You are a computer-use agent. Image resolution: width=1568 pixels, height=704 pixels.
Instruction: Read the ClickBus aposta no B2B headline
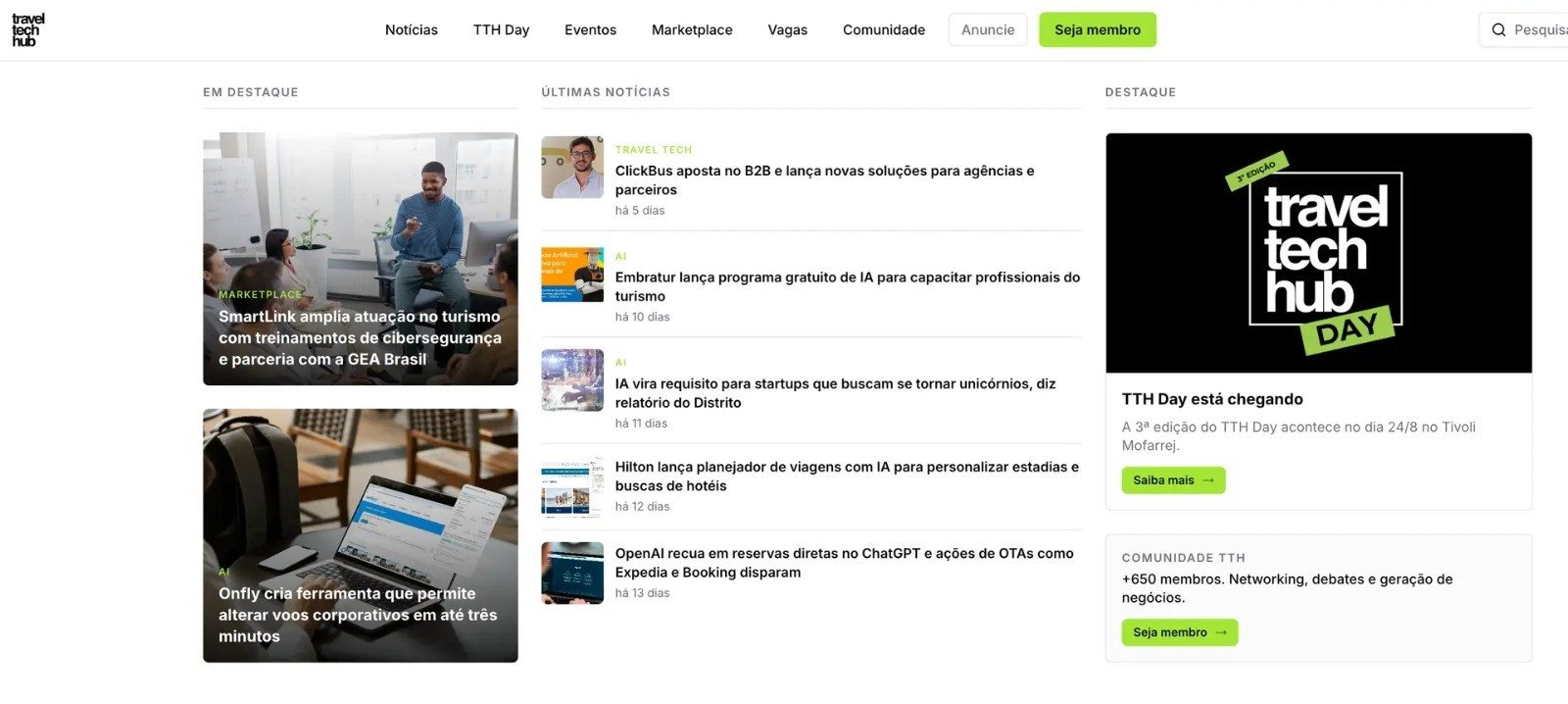[824, 180]
